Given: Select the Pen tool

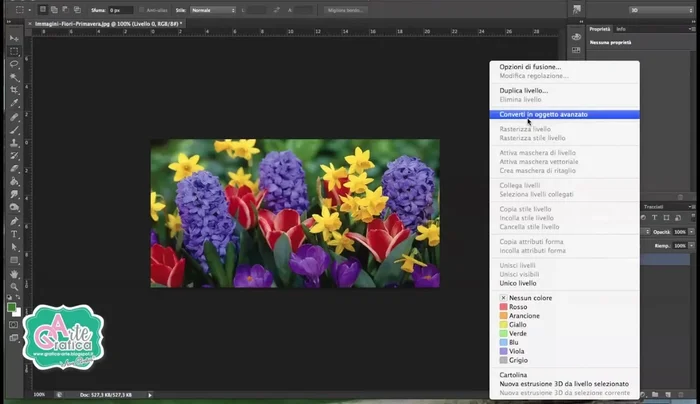Looking at the screenshot, I should click(x=14, y=221).
